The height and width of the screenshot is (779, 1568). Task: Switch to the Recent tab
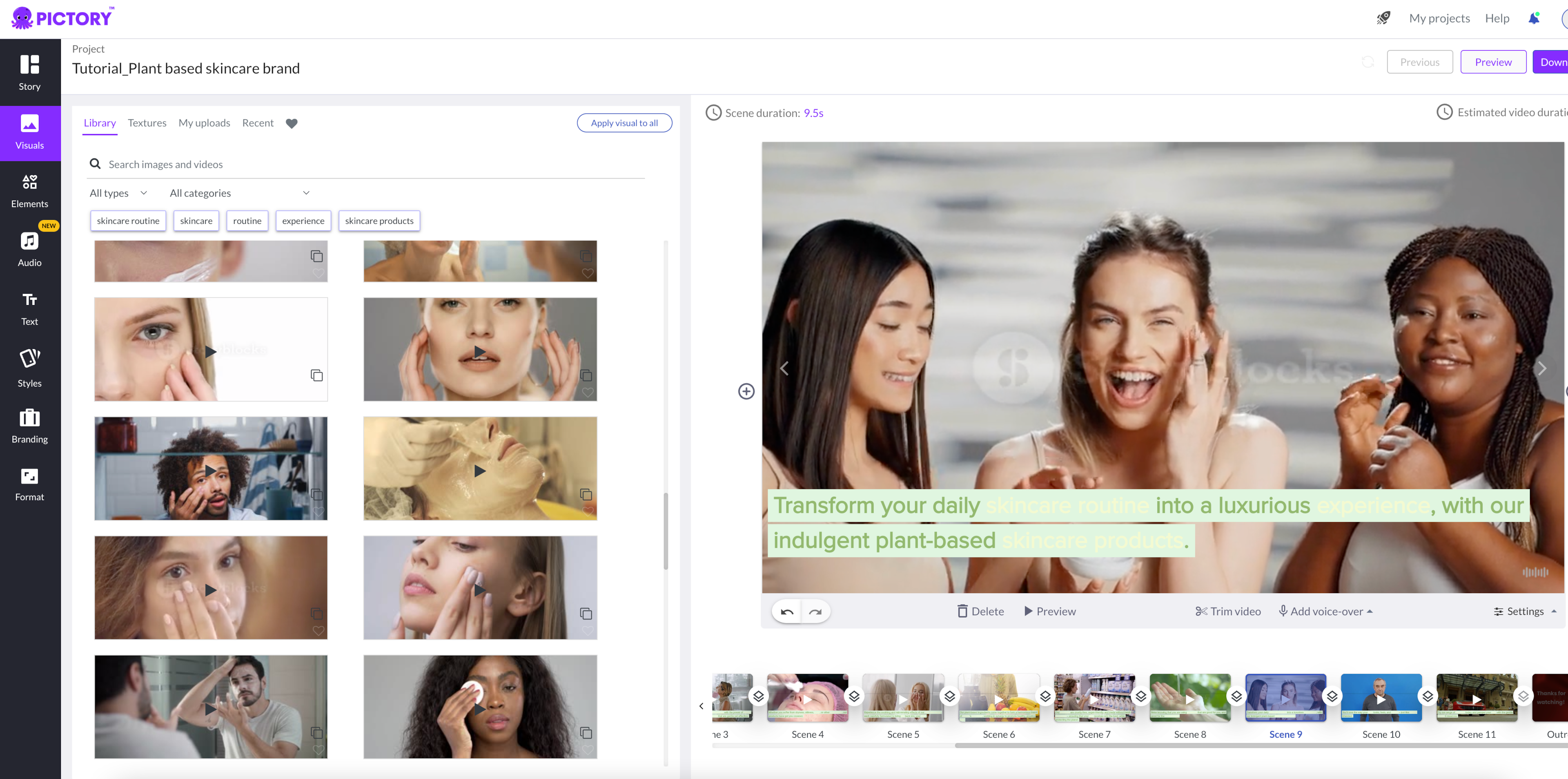coord(258,123)
